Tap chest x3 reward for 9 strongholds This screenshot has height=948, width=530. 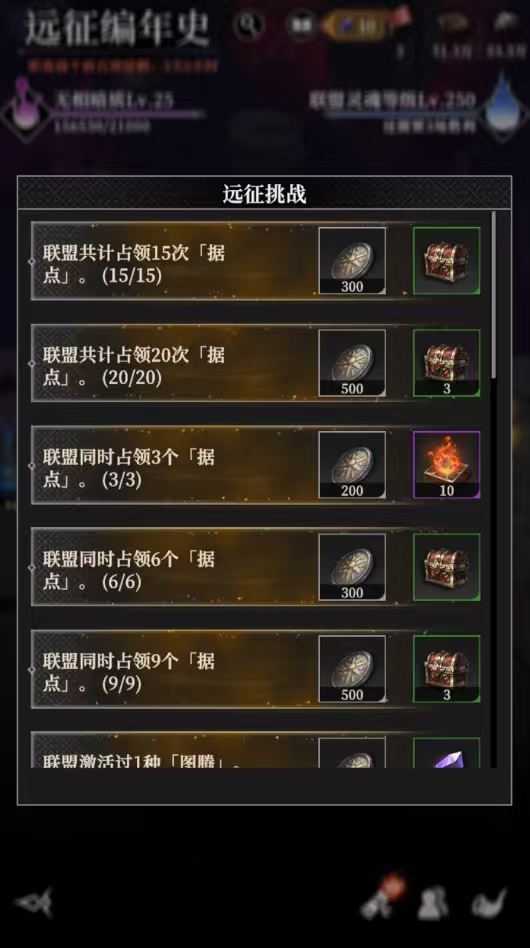447,669
